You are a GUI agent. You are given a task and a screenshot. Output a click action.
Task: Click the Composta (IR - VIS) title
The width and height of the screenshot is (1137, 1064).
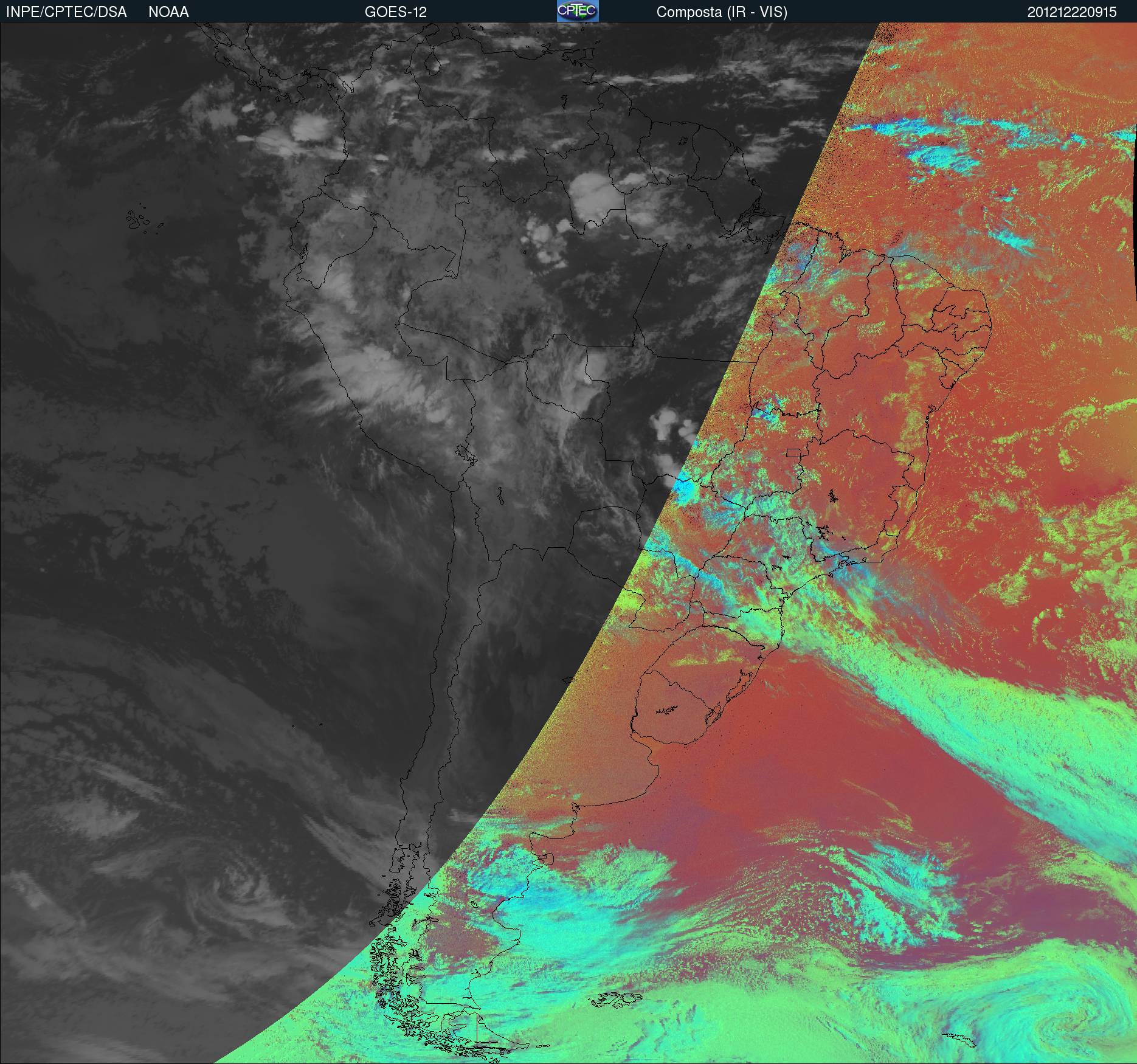(x=722, y=12)
